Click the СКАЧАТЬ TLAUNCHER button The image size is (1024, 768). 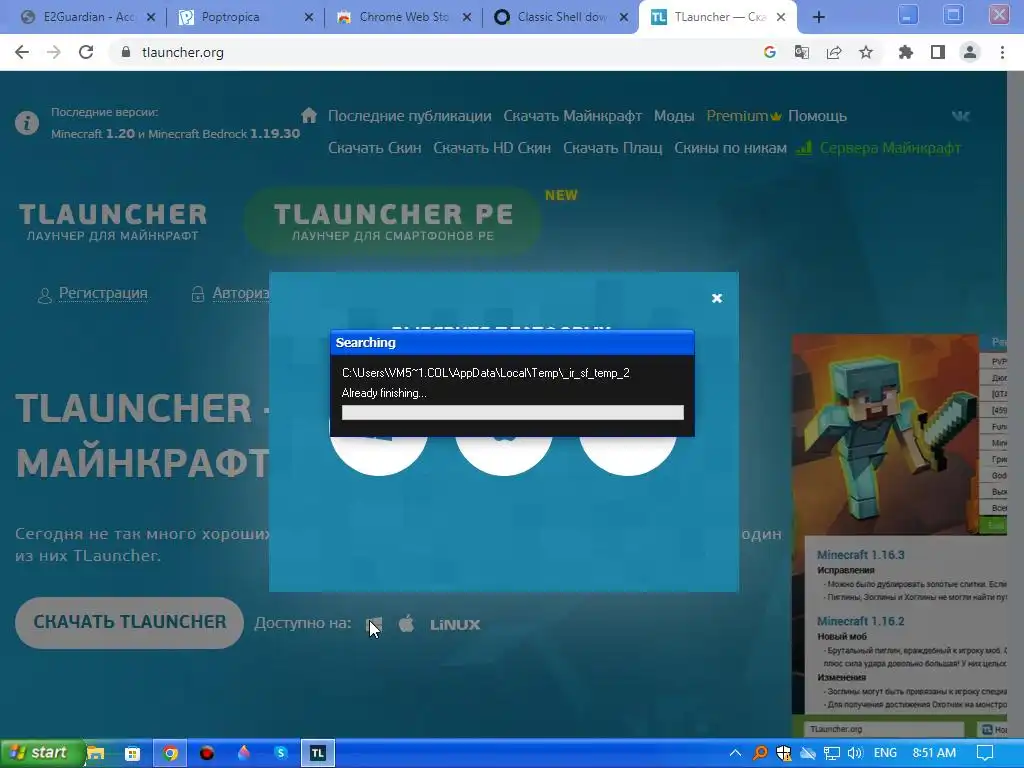(129, 622)
